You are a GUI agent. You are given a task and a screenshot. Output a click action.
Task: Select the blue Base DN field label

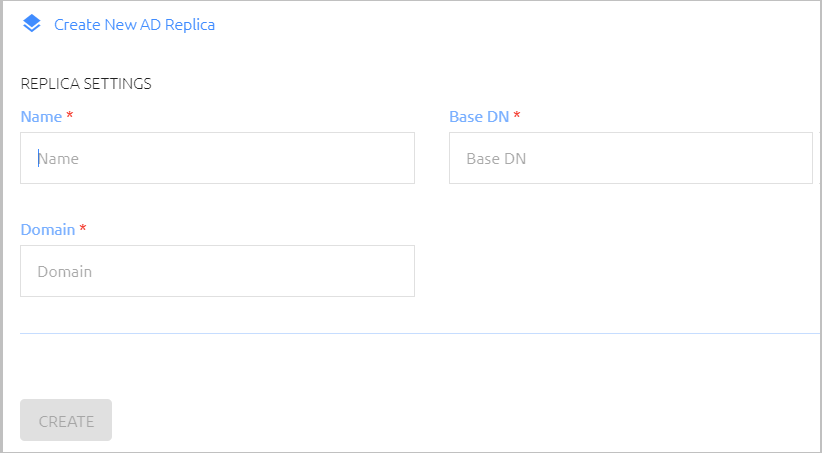479,116
